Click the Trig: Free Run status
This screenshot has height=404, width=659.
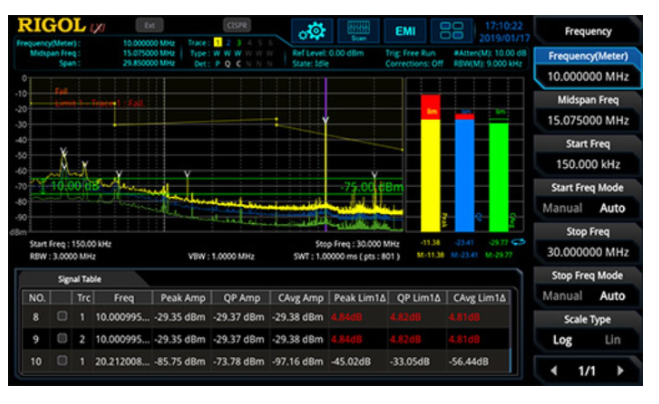410,53
